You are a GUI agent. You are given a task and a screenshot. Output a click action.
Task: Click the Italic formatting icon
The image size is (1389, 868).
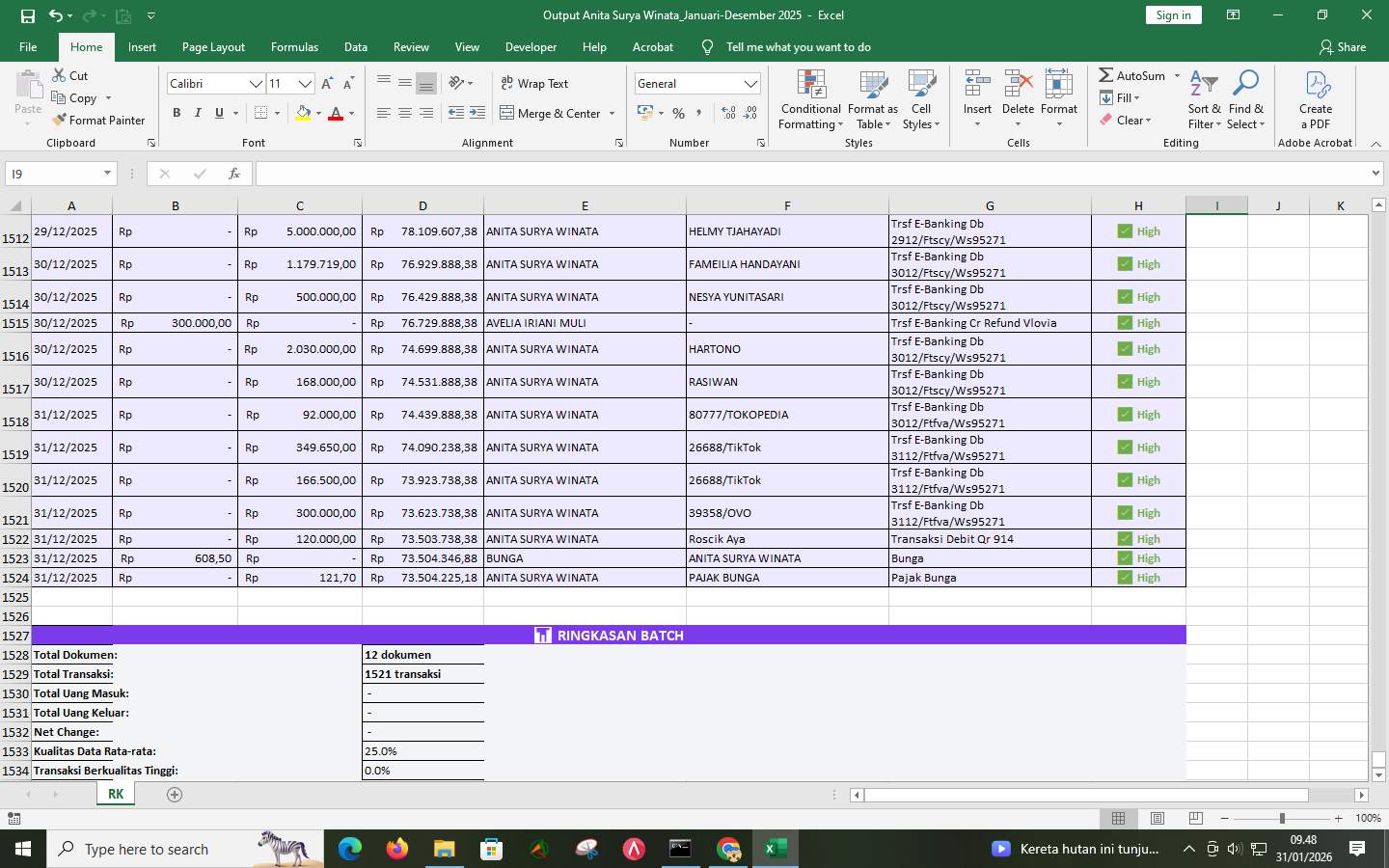198,113
